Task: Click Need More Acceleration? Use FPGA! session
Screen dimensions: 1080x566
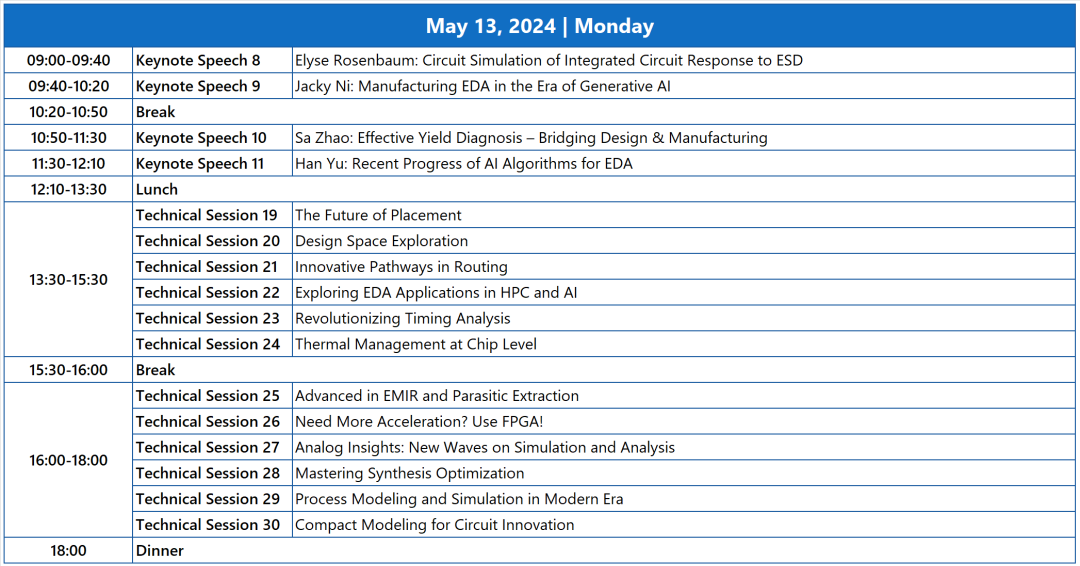Action: point(419,422)
